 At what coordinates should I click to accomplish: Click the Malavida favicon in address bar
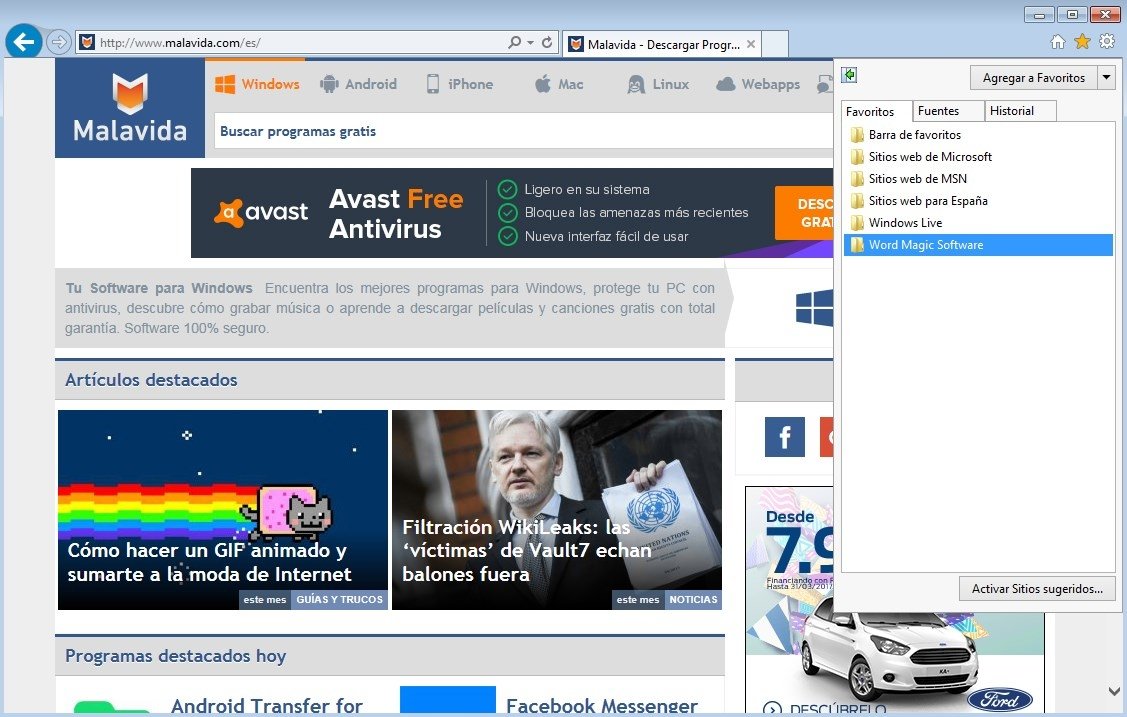86,42
